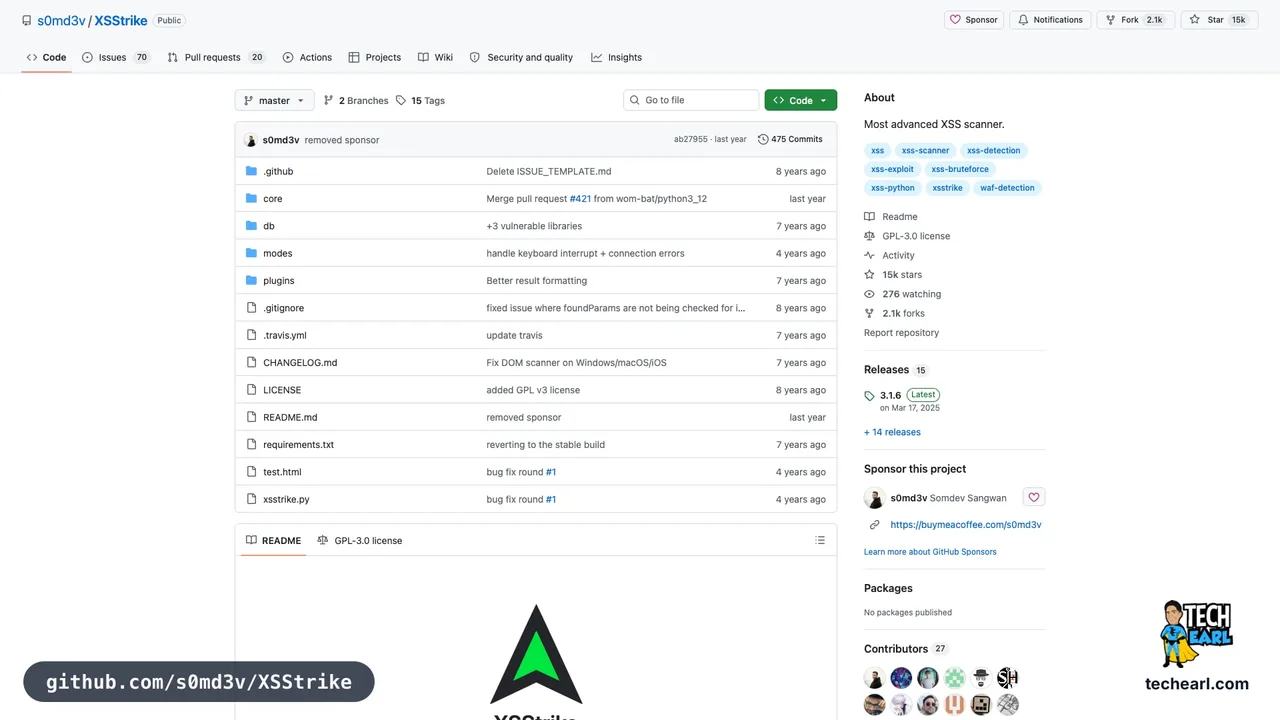Open the s0md3v owner link in header
Image resolution: width=1280 pixels, height=720 pixels.
61,20
